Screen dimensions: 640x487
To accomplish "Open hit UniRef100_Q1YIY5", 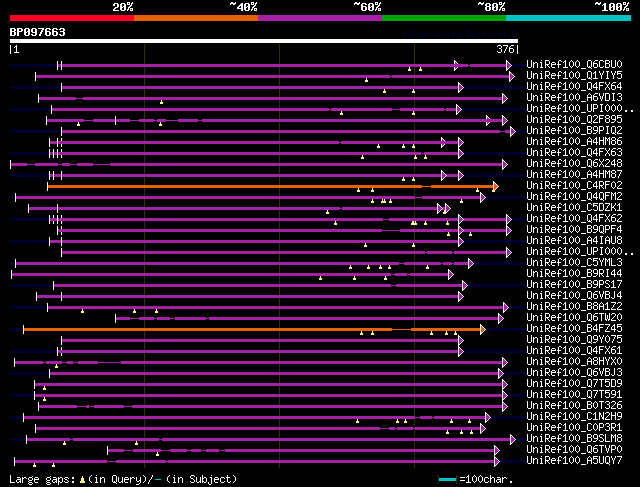I will click(x=574, y=76).
